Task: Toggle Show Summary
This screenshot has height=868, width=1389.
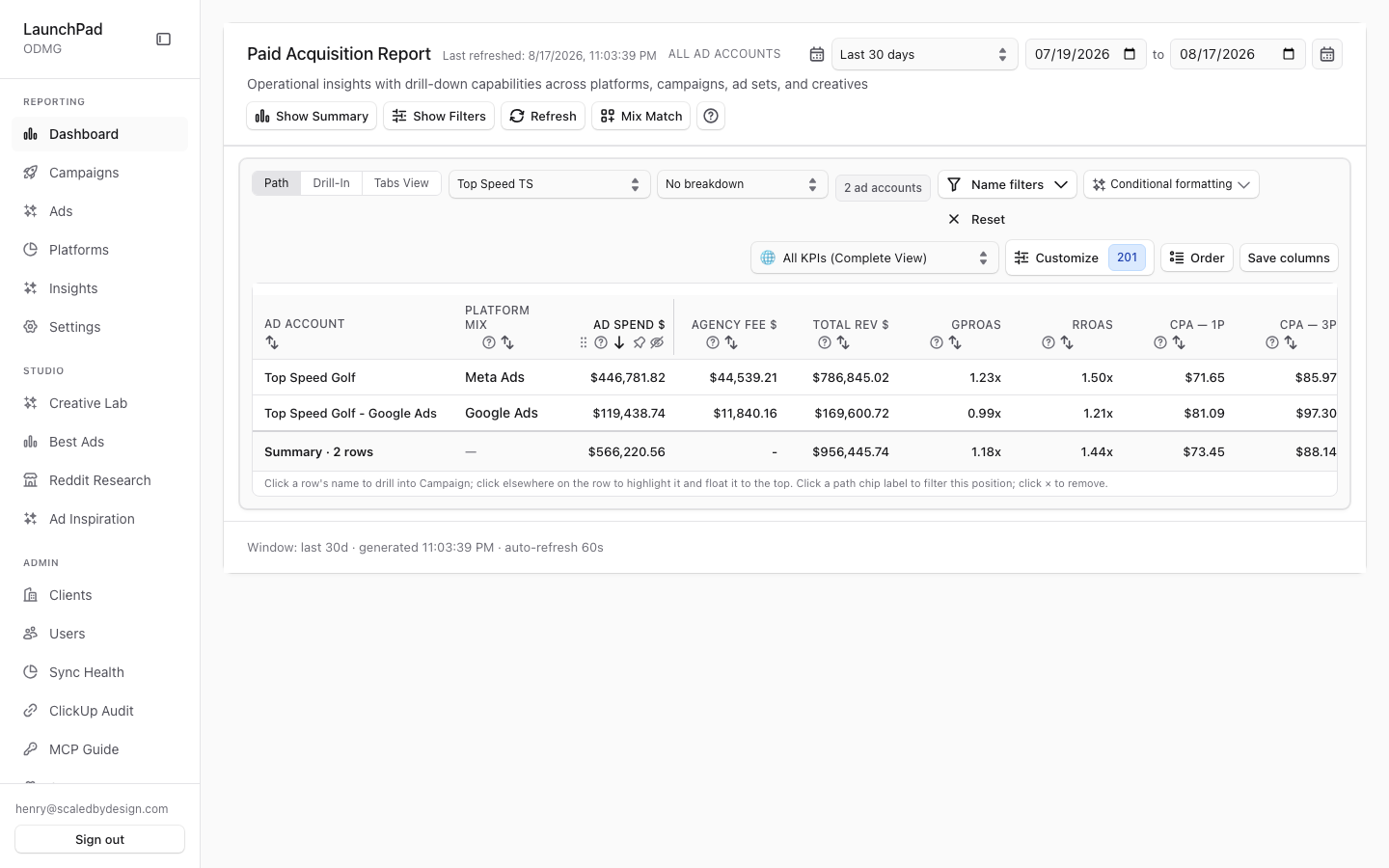Action: (x=312, y=116)
